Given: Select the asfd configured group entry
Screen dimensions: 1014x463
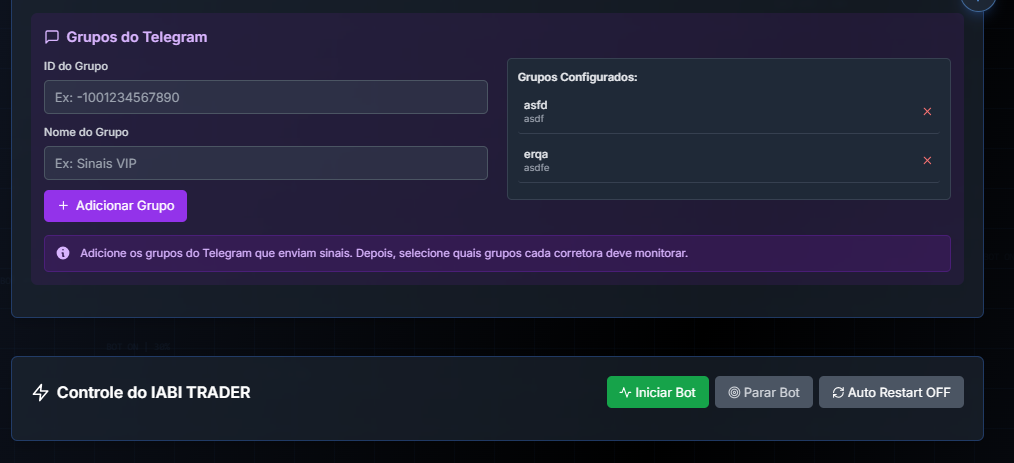Looking at the screenshot, I should point(728,111).
